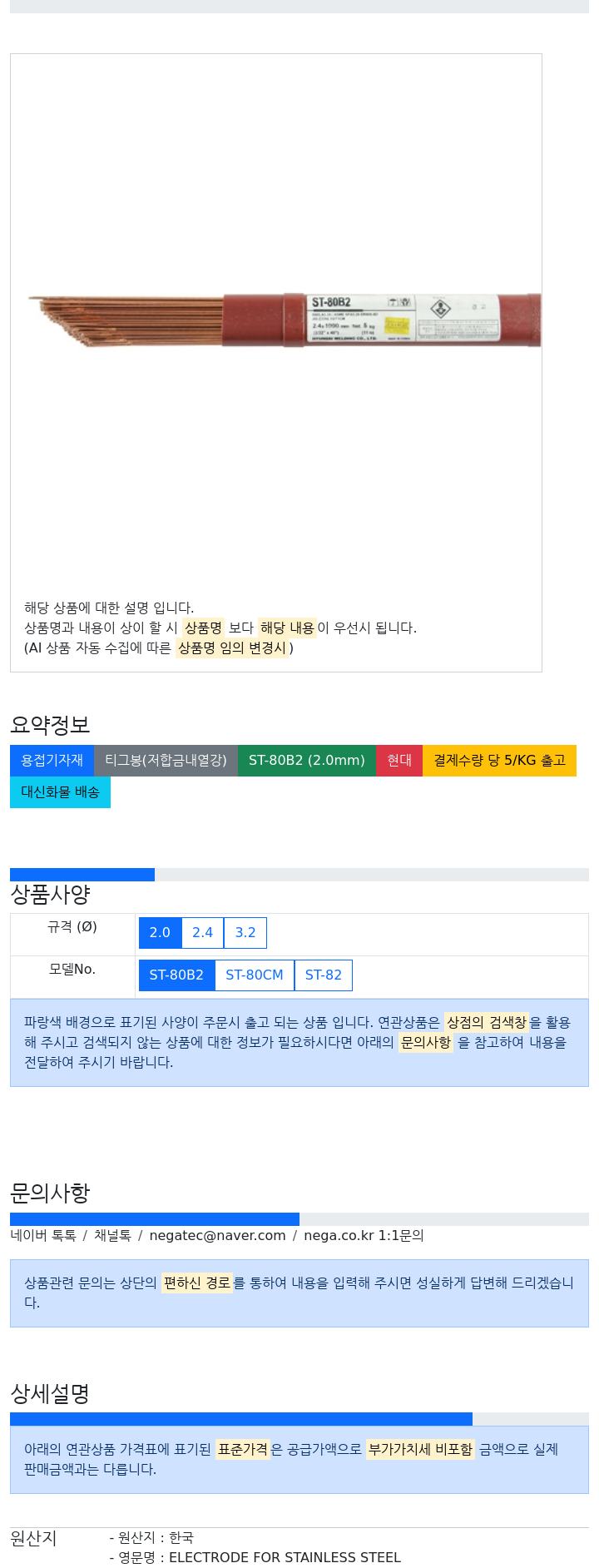Click the ST-80B2 welding rod product image
599x1568 pixels.
(285, 320)
